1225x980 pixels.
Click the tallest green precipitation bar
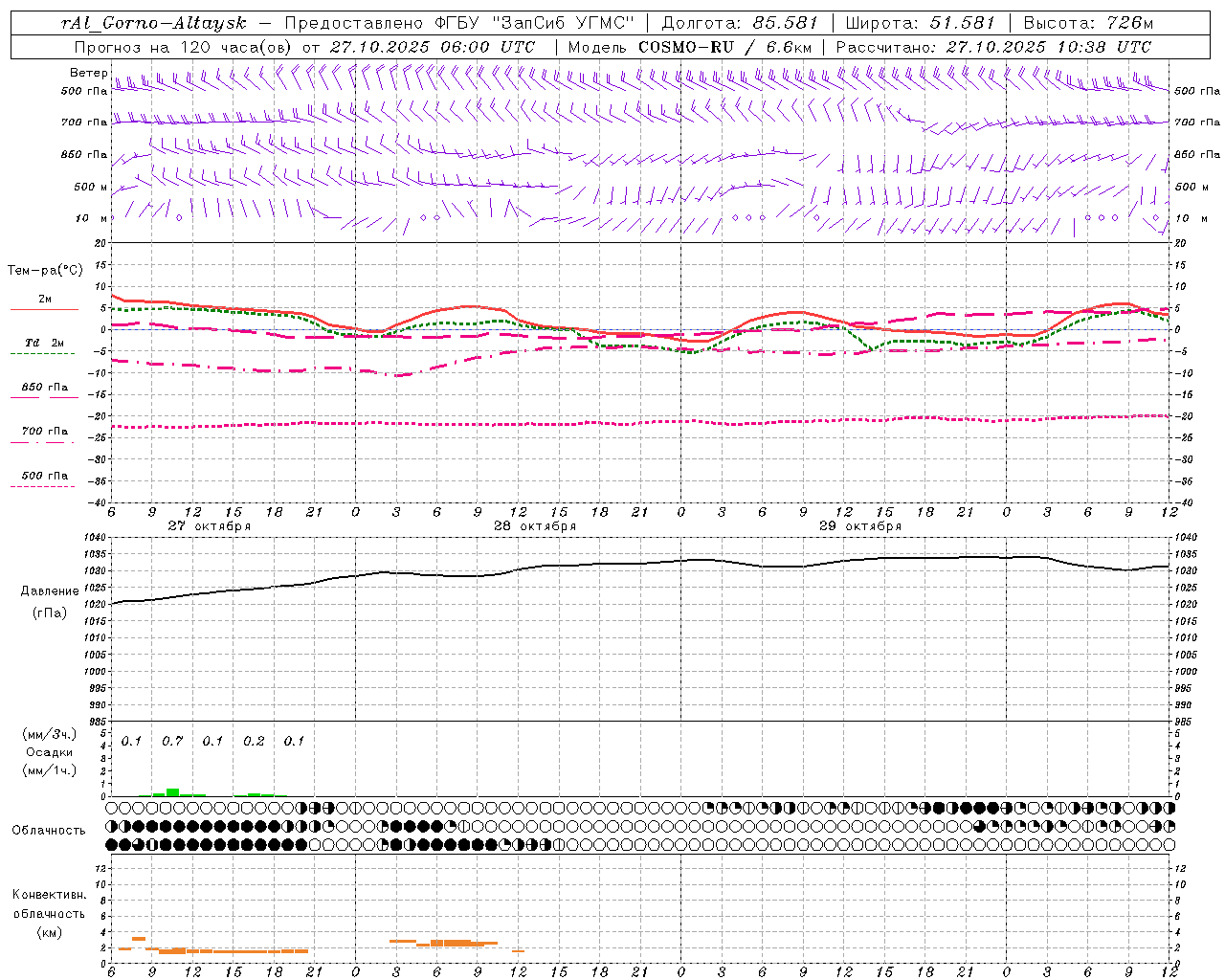click(172, 792)
